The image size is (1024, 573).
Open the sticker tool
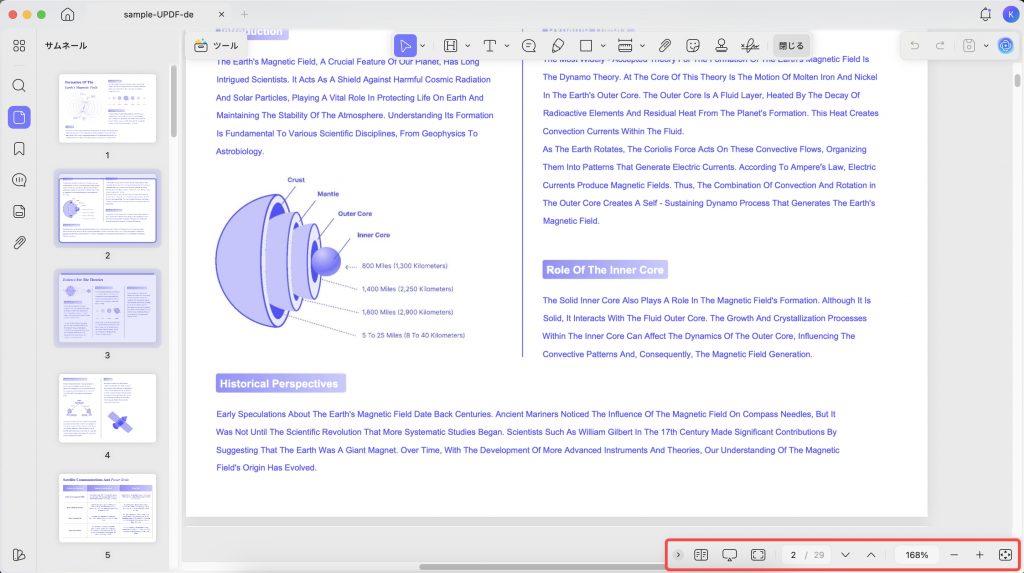[693, 46]
